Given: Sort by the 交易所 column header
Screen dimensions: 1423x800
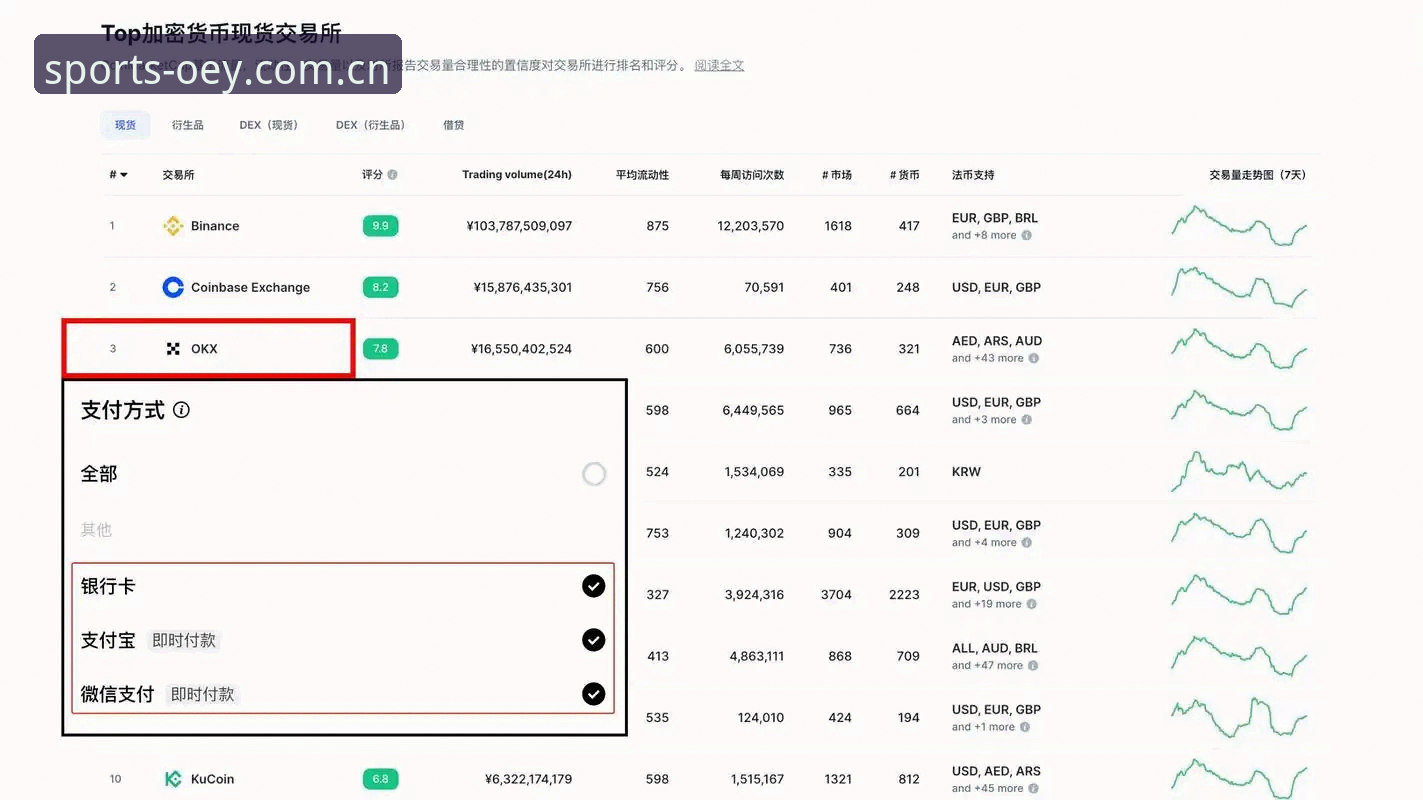Looking at the screenshot, I should (178, 175).
